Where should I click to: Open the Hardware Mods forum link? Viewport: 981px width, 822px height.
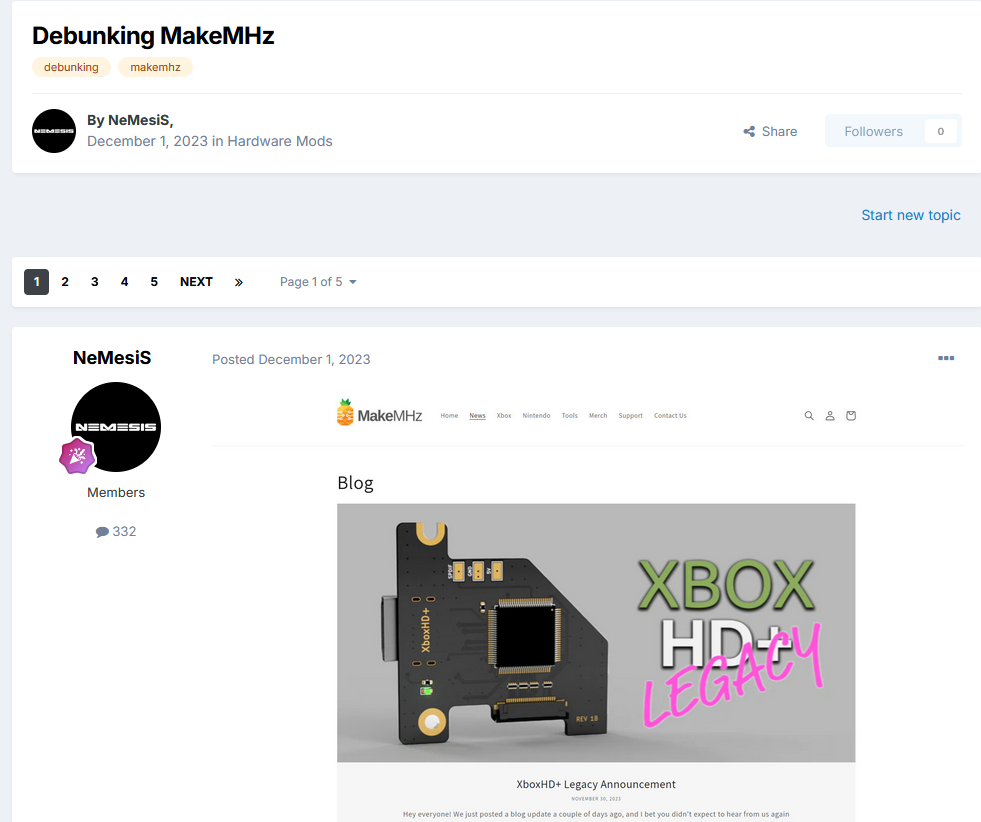pos(280,141)
